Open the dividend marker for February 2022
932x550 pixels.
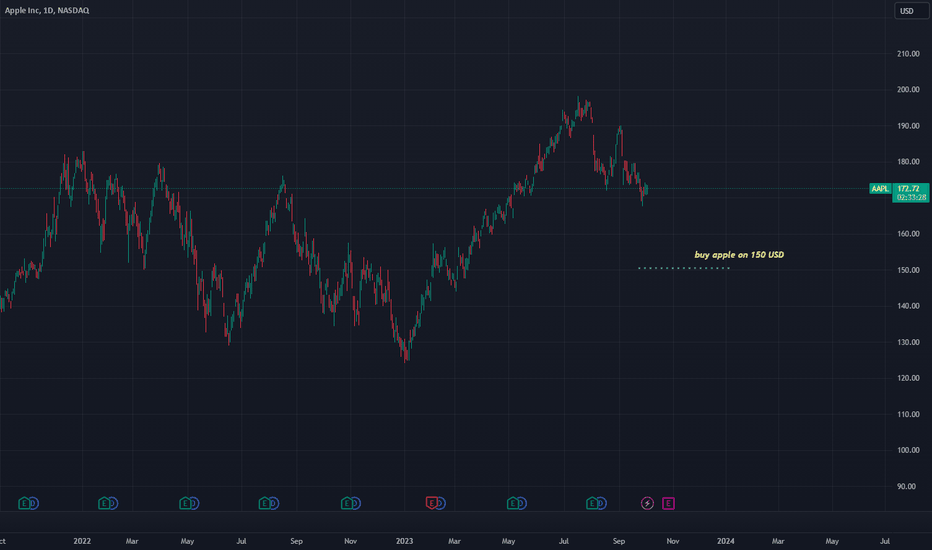pos(113,504)
